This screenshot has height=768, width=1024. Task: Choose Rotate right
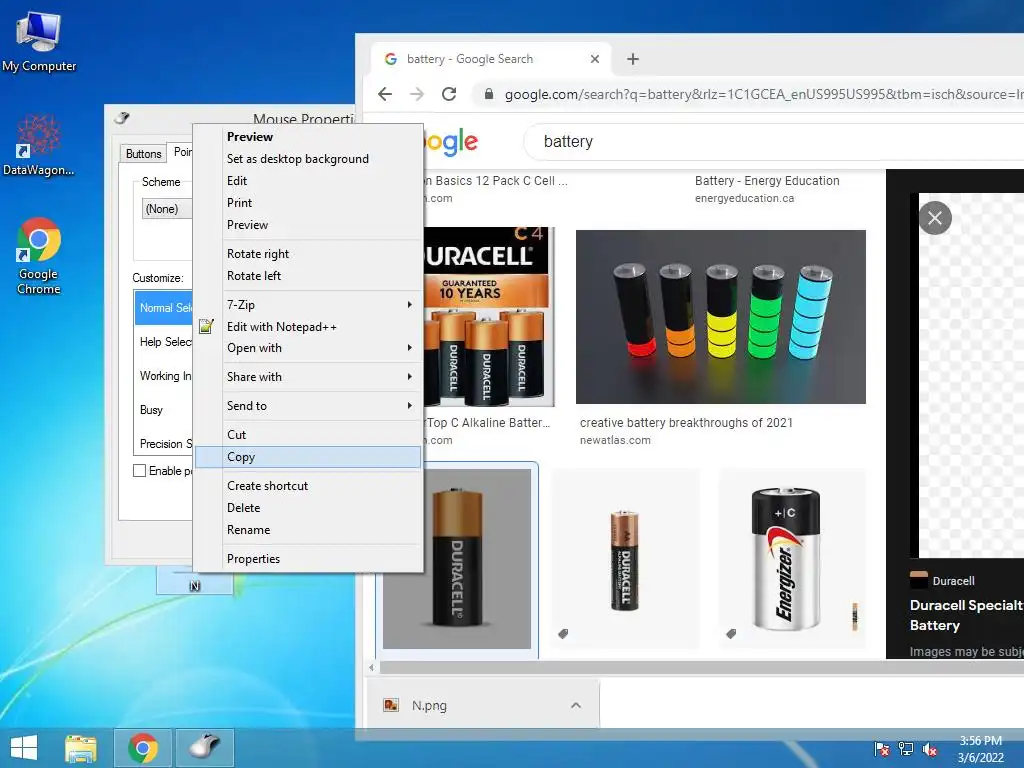tap(258, 253)
